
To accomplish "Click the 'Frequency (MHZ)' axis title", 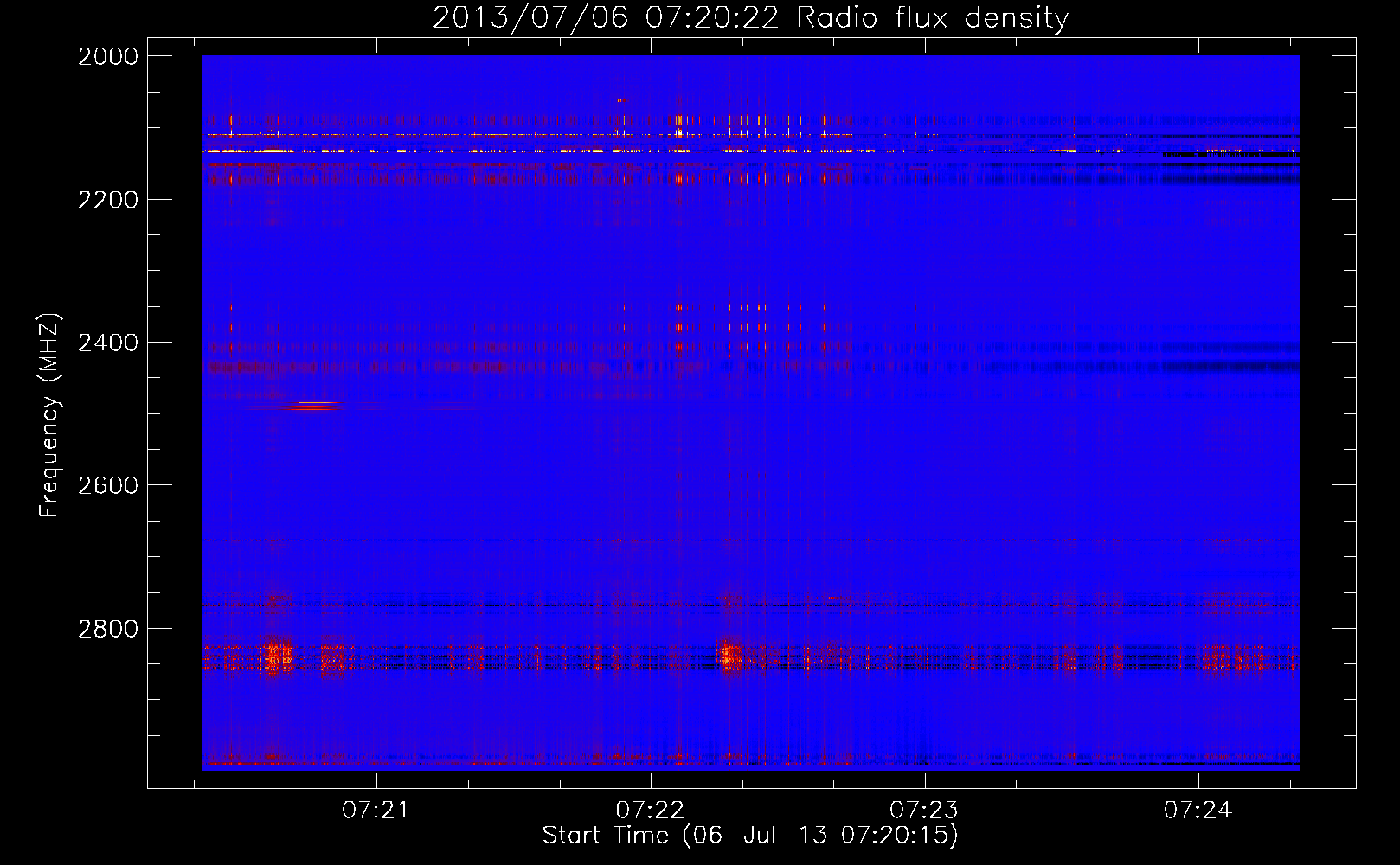I will tap(50, 415).
